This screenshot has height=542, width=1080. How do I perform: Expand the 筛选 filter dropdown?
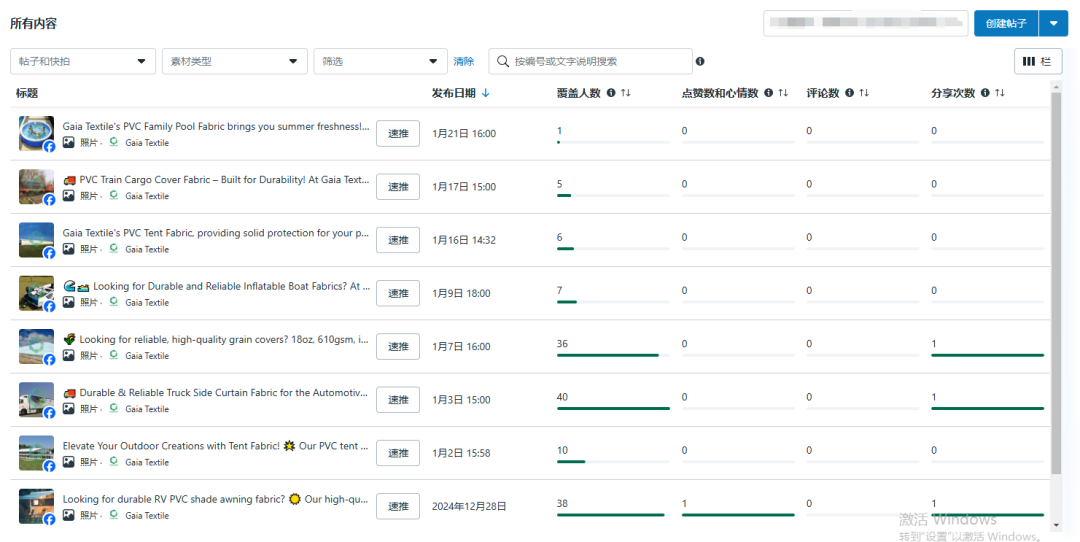pos(380,61)
